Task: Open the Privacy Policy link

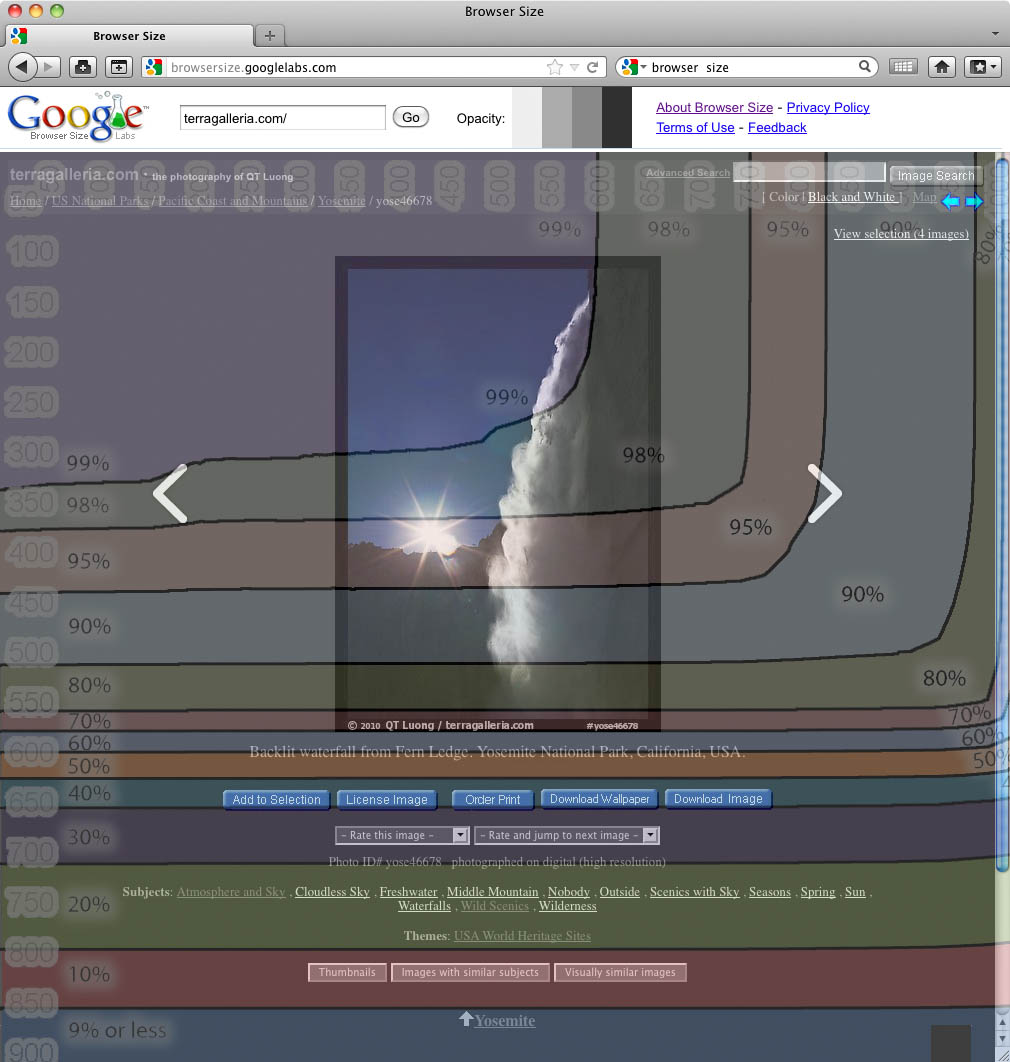Action: click(x=828, y=108)
